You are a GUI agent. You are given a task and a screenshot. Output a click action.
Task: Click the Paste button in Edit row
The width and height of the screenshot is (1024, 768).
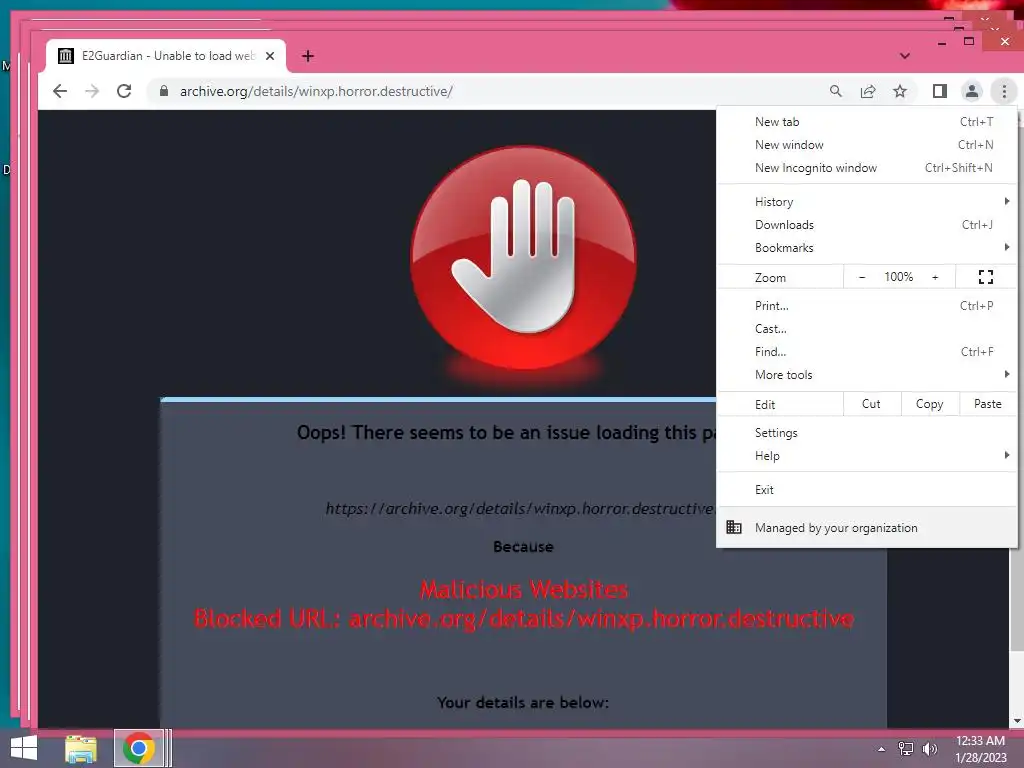[x=987, y=404]
